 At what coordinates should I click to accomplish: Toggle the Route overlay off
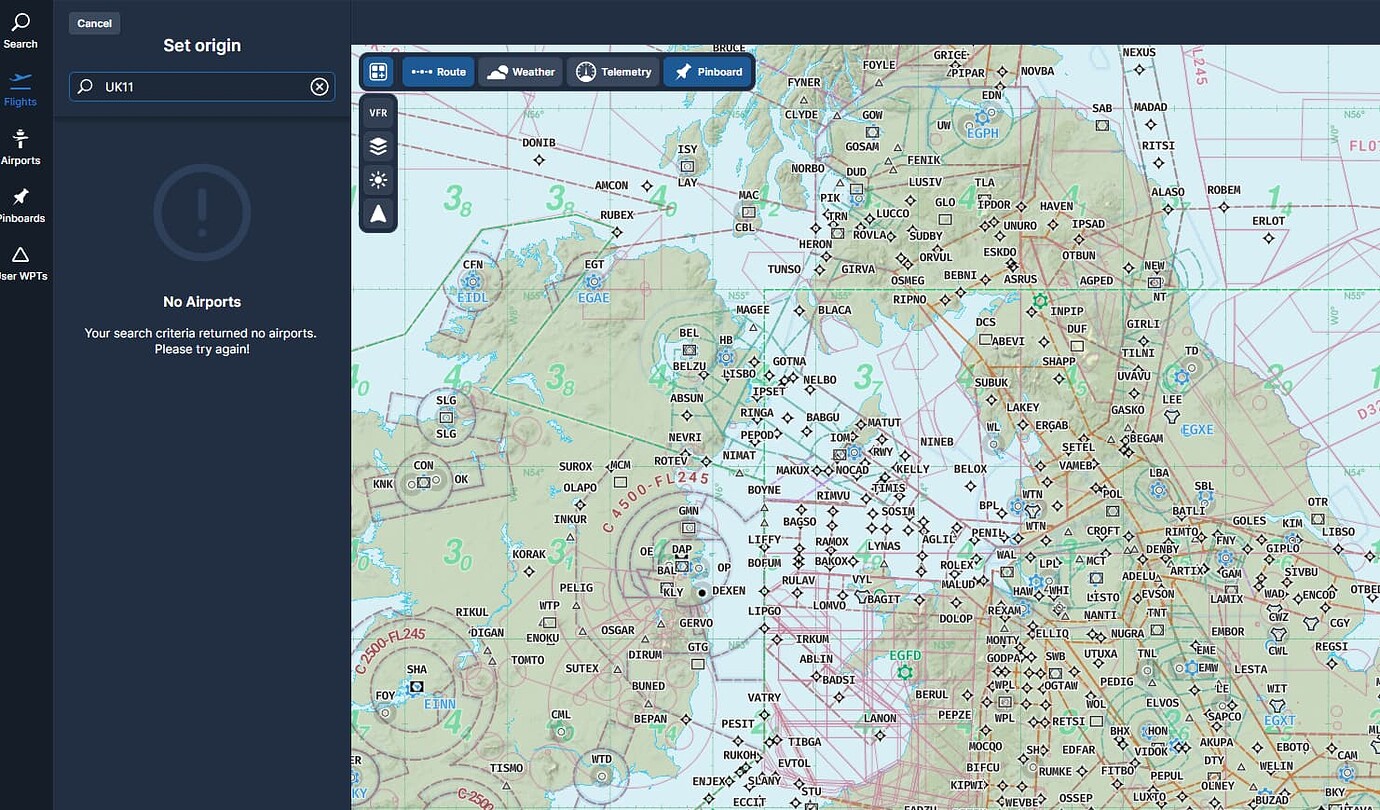[x=438, y=71]
